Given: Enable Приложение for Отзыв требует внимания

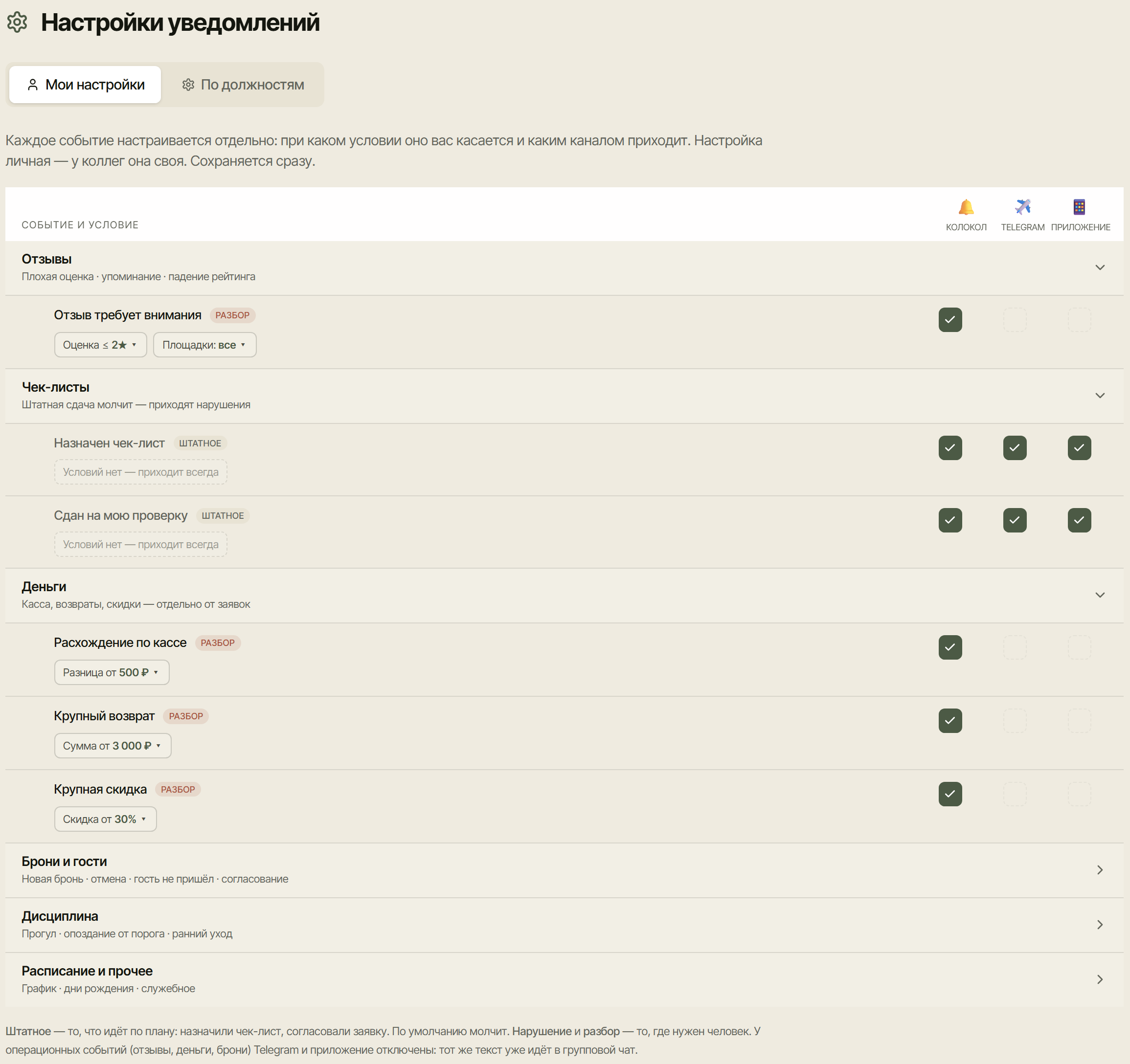Looking at the screenshot, I should tap(1079, 320).
